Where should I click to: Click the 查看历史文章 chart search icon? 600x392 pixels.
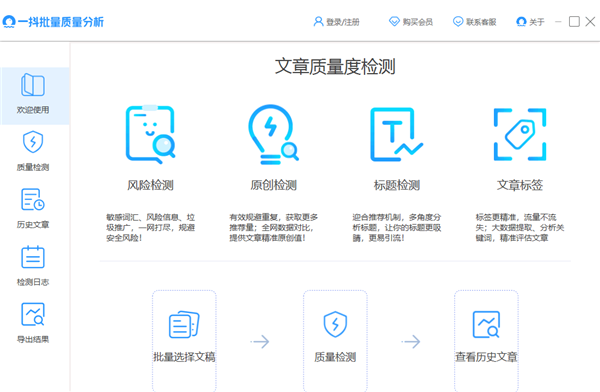(x=486, y=324)
